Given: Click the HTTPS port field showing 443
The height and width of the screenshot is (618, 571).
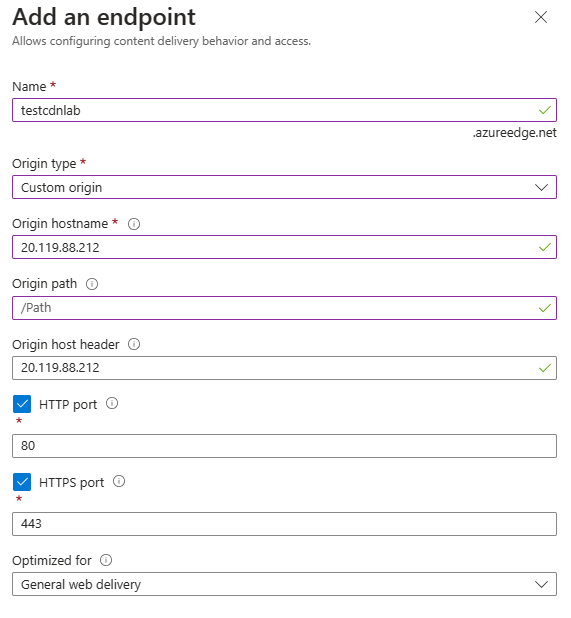Looking at the screenshot, I should point(284,524).
